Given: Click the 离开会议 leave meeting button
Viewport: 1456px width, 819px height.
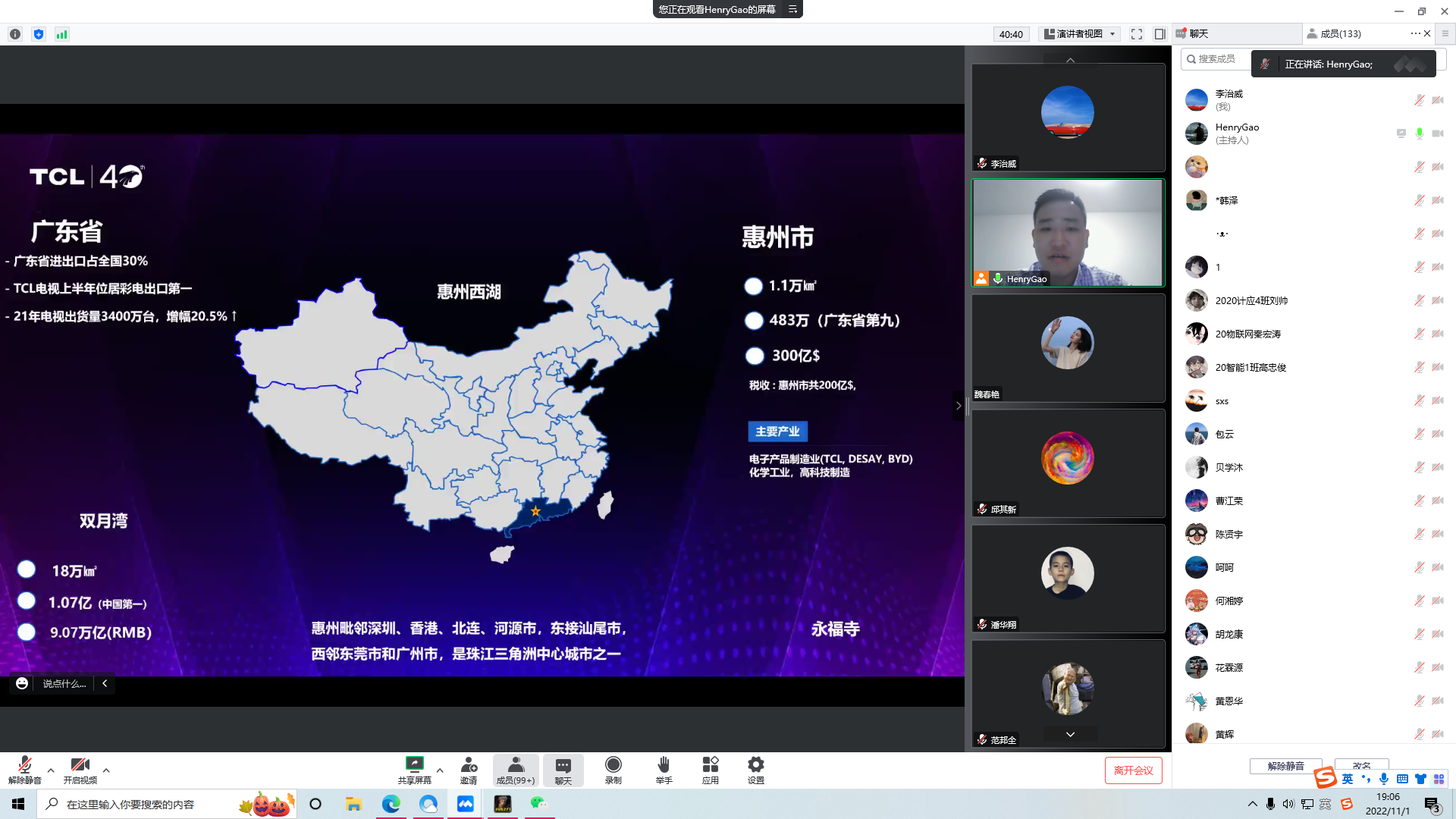Looking at the screenshot, I should [x=1133, y=770].
